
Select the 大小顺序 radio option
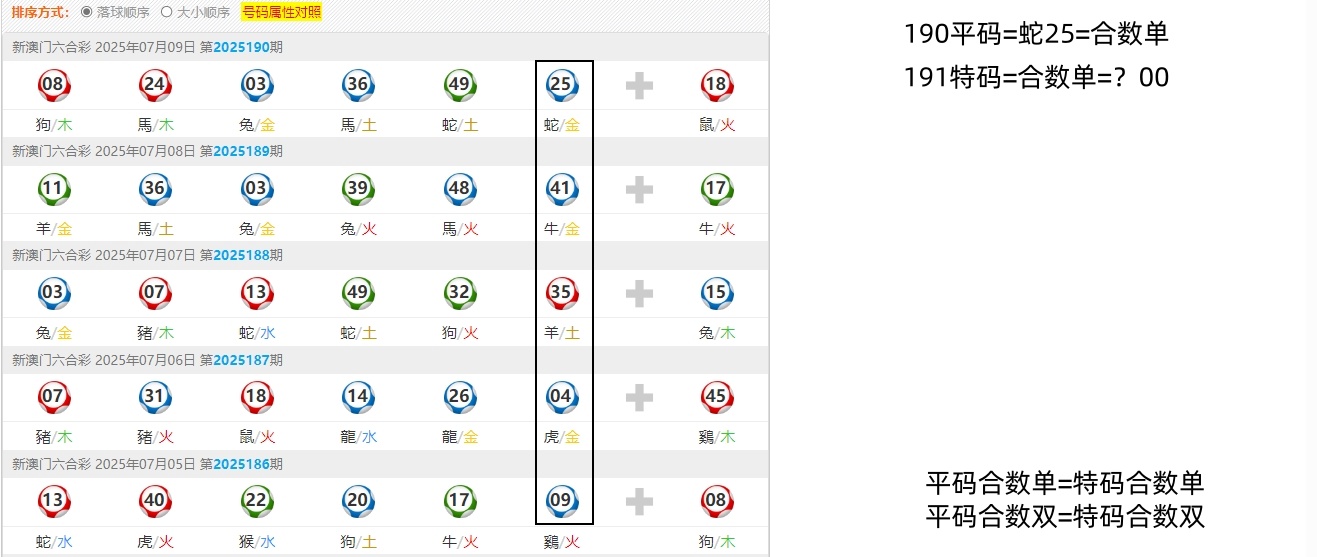(167, 12)
